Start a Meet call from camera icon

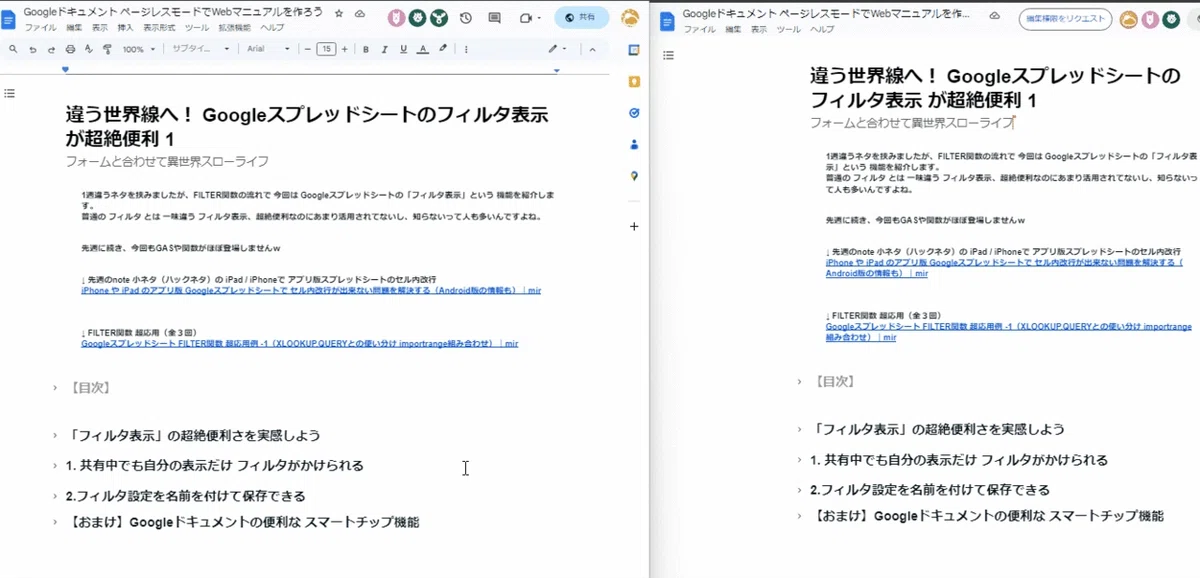pyautogui.click(x=527, y=18)
